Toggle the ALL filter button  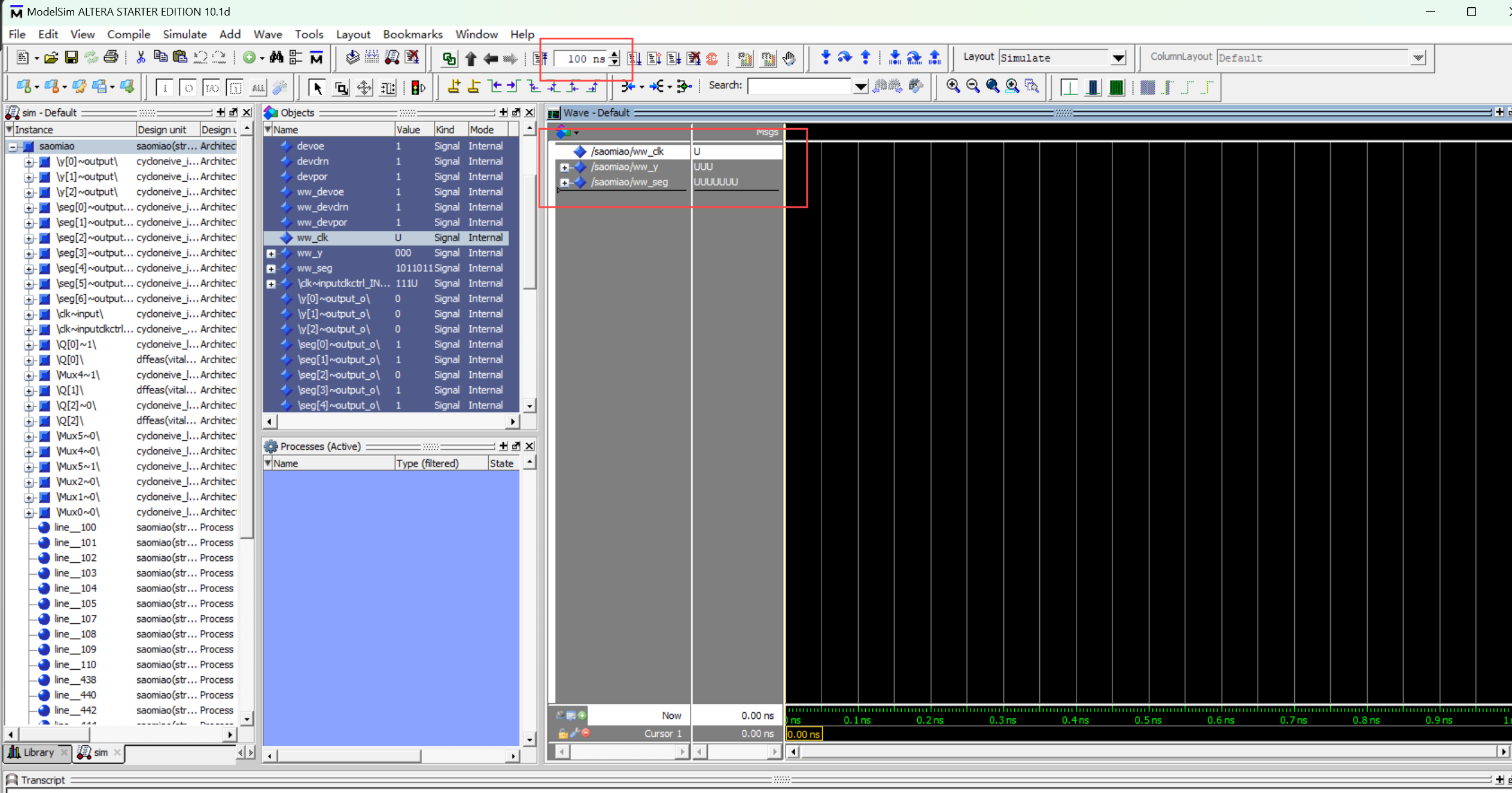coord(258,88)
